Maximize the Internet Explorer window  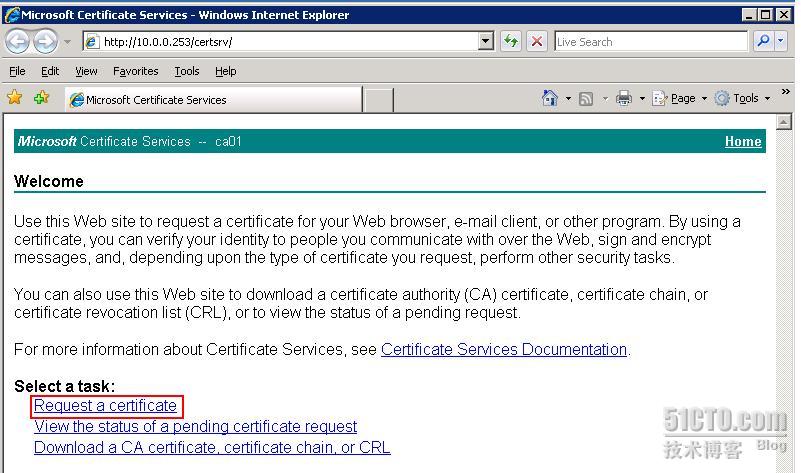(x=765, y=15)
